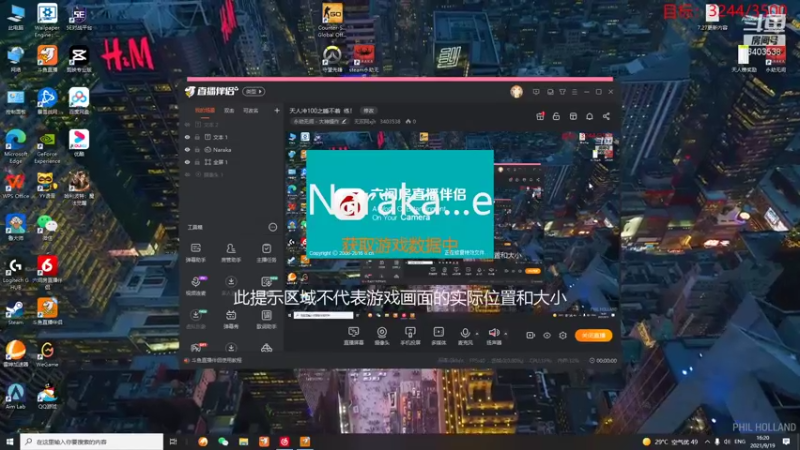Image resolution: width=800 pixels, height=450 pixels.
Task: Select the Naraka source row
Action: (x=233, y=150)
